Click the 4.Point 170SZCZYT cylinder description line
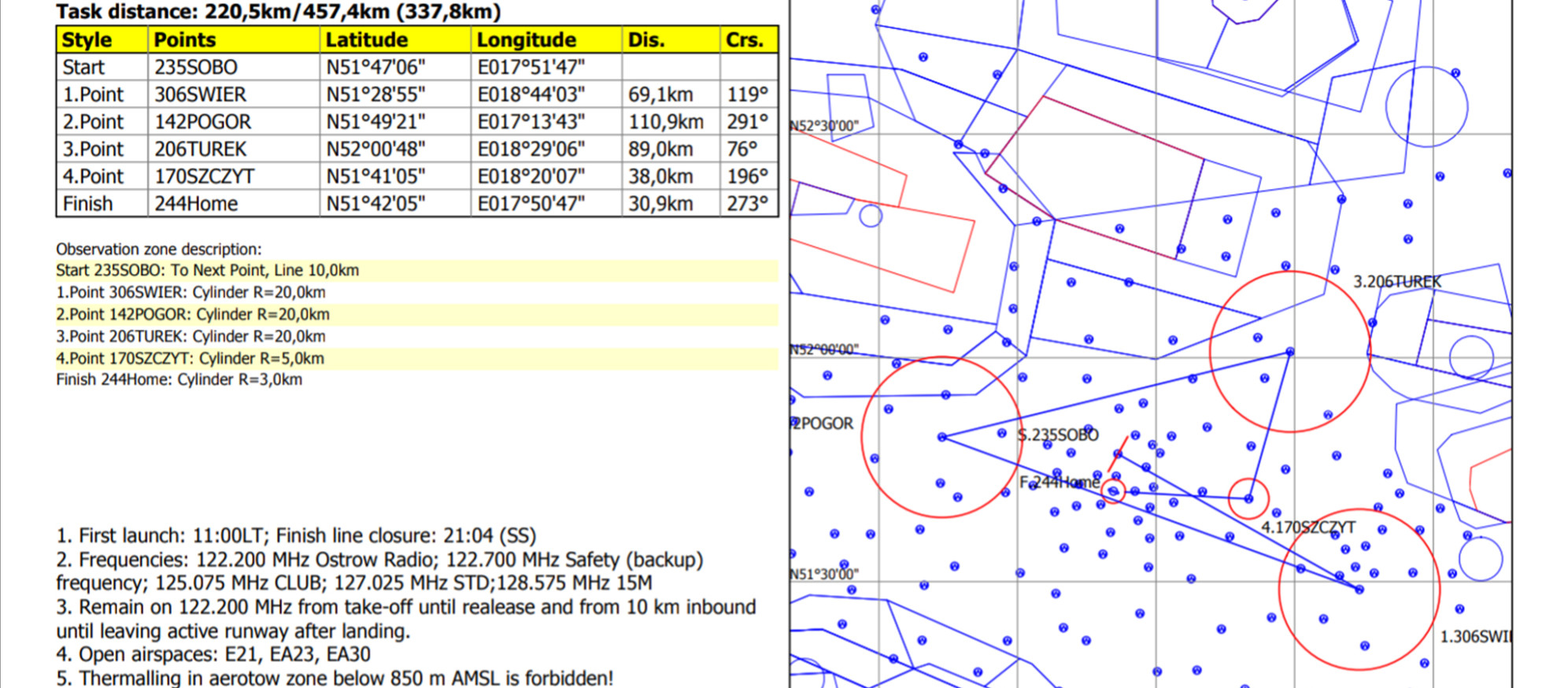This screenshot has width=1568, height=688. [190, 359]
